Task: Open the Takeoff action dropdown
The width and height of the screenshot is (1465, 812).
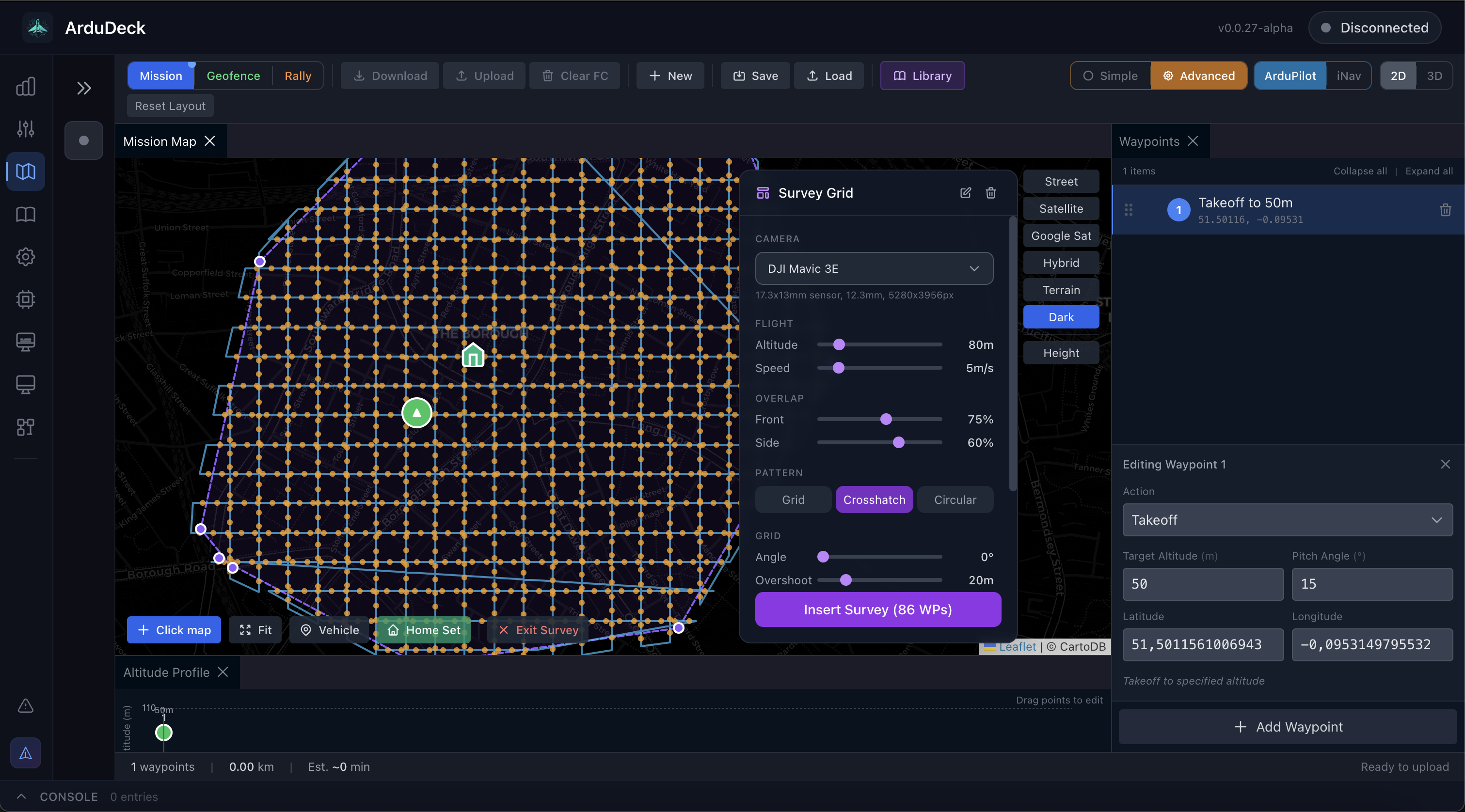Action: click(1288, 520)
